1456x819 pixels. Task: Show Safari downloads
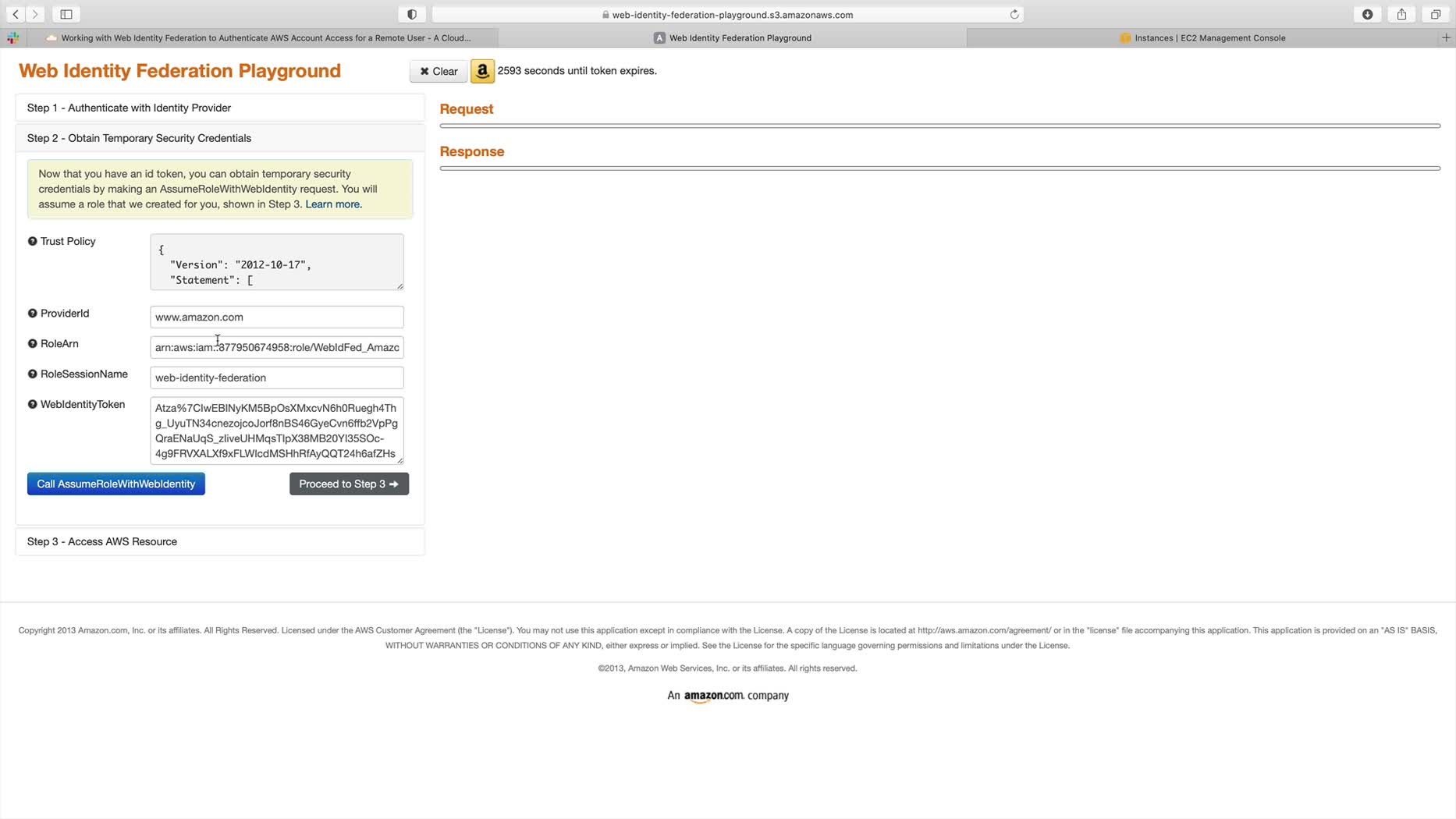[1368, 14]
